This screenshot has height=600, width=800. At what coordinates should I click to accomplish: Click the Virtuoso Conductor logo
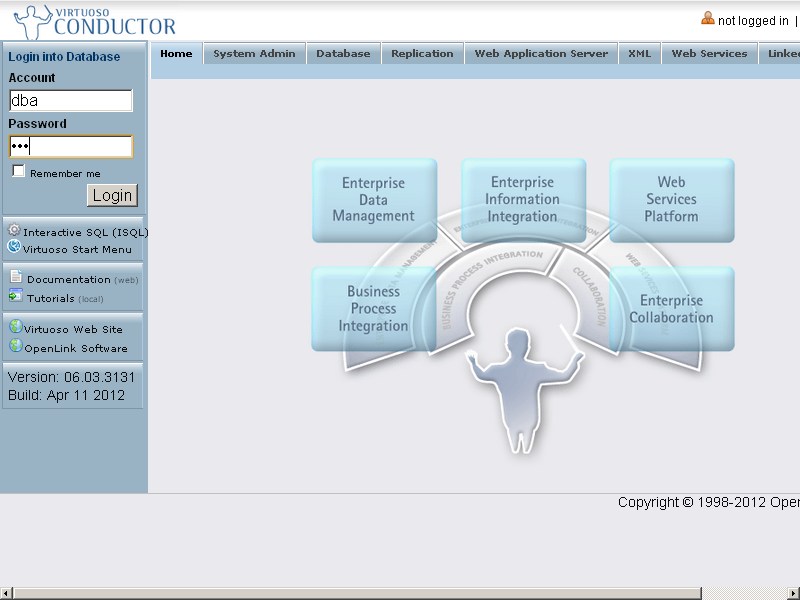click(x=95, y=21)
